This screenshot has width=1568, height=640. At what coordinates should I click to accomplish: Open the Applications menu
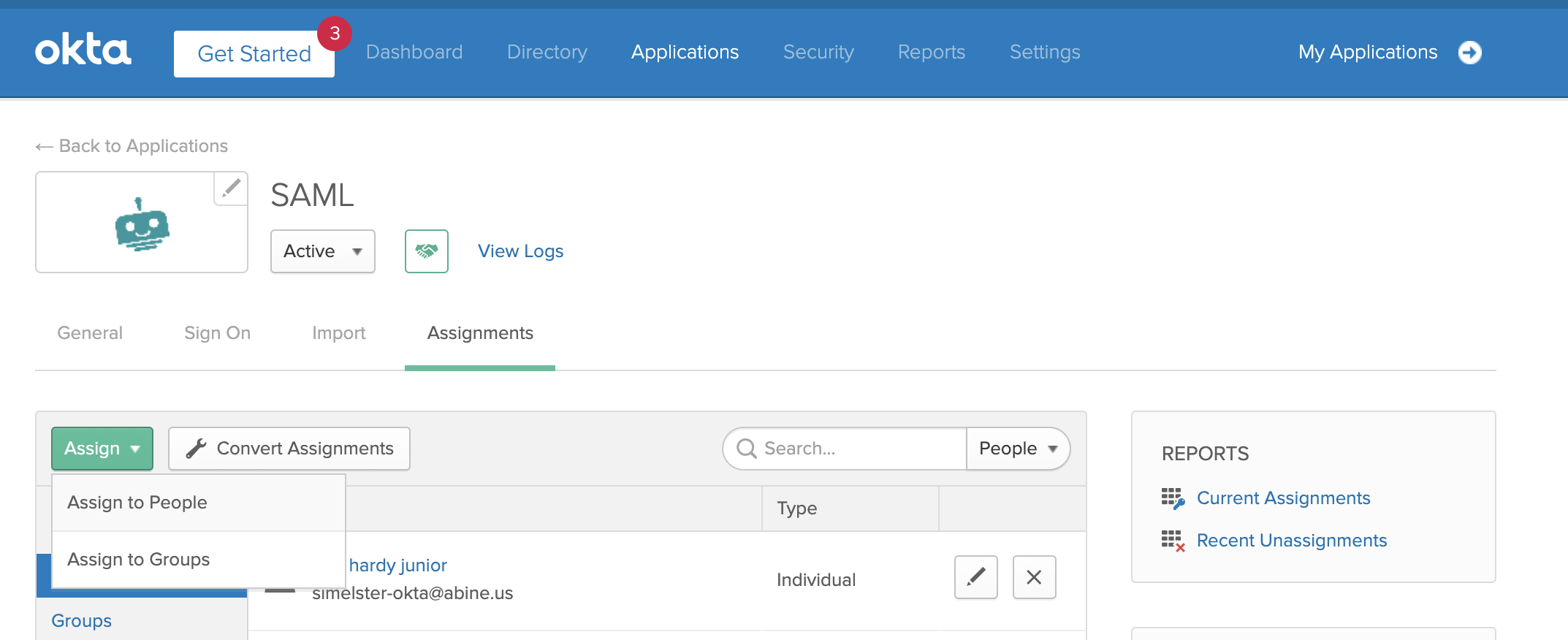[x=685, y=52]
